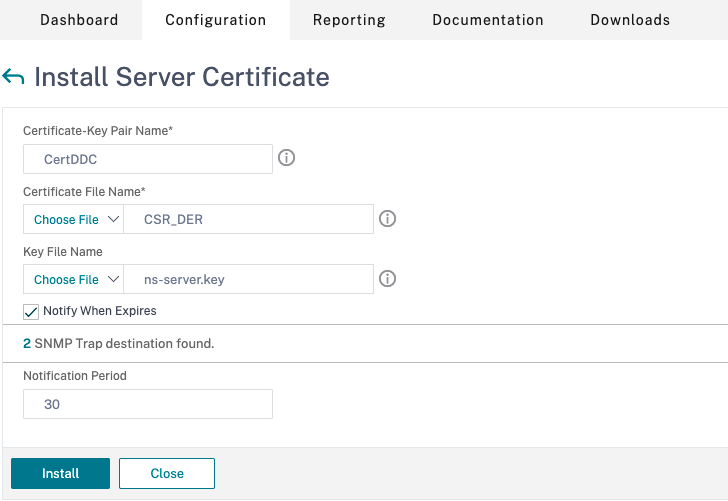Go back using the arrow beside the page title
Viewport: 728px width, 501px height.
click(x=14, y=77)
